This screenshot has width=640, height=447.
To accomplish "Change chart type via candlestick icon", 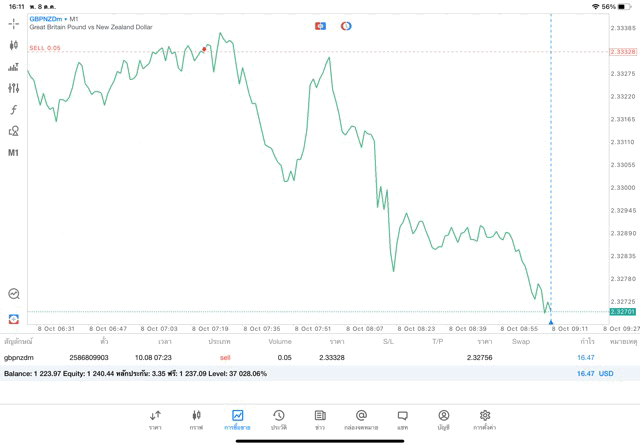I will tap(14, 45).
